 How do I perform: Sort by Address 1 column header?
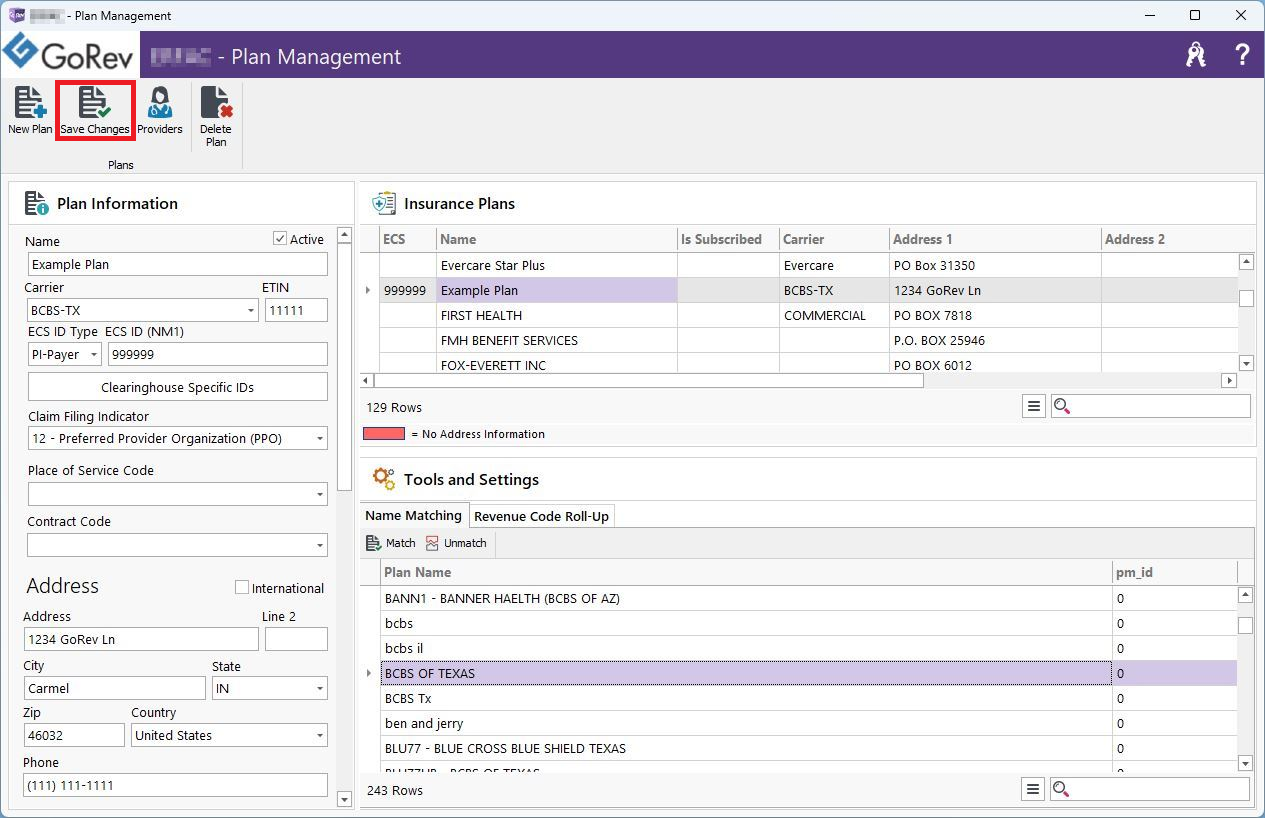click(995, 239)
